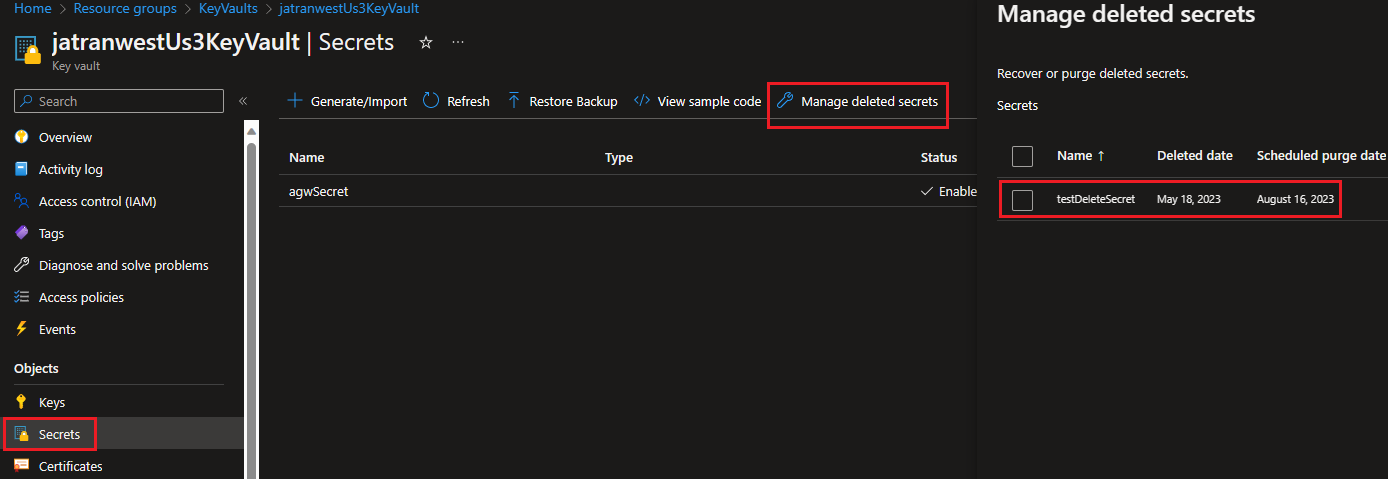Open the agwSecret secret row

627,191
